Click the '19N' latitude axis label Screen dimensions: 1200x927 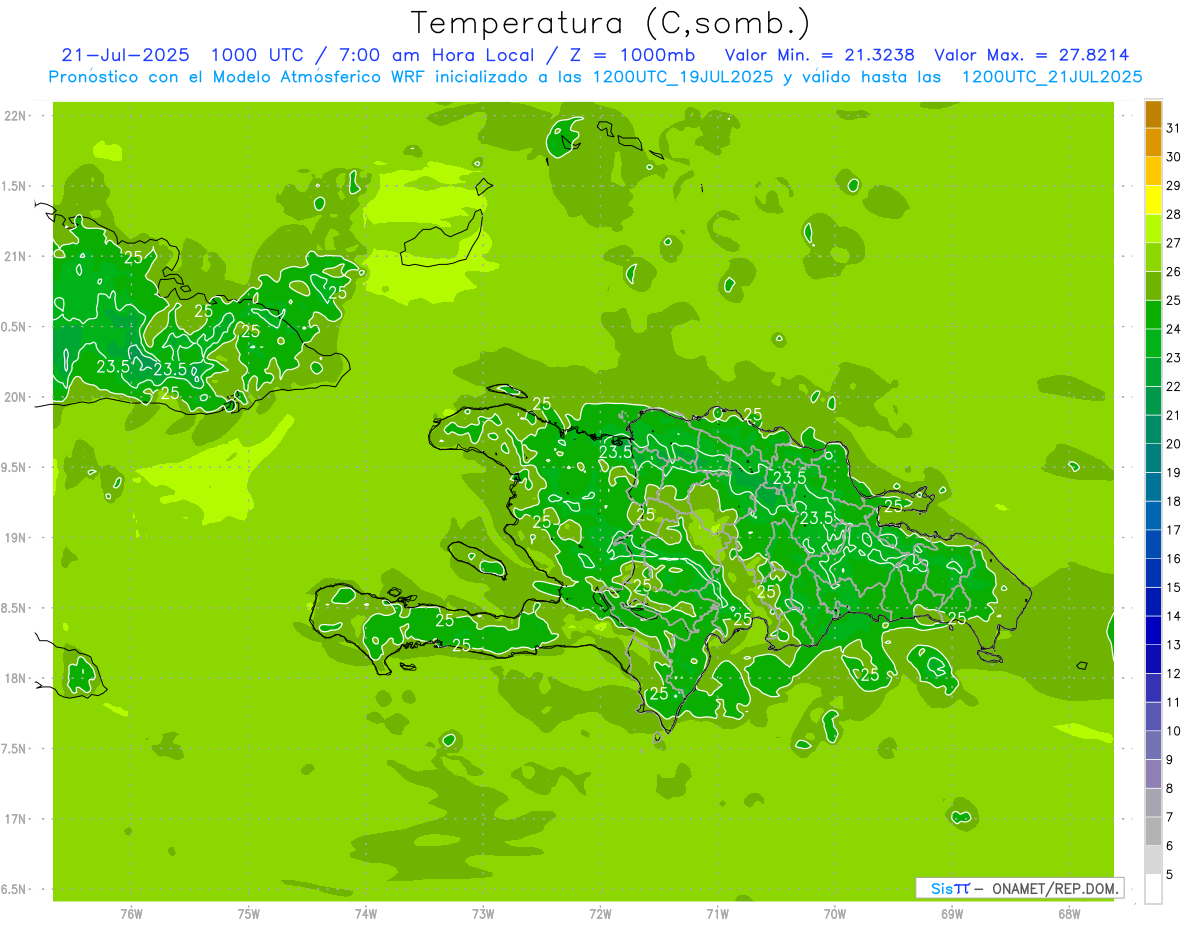click(x=16, y=538)
